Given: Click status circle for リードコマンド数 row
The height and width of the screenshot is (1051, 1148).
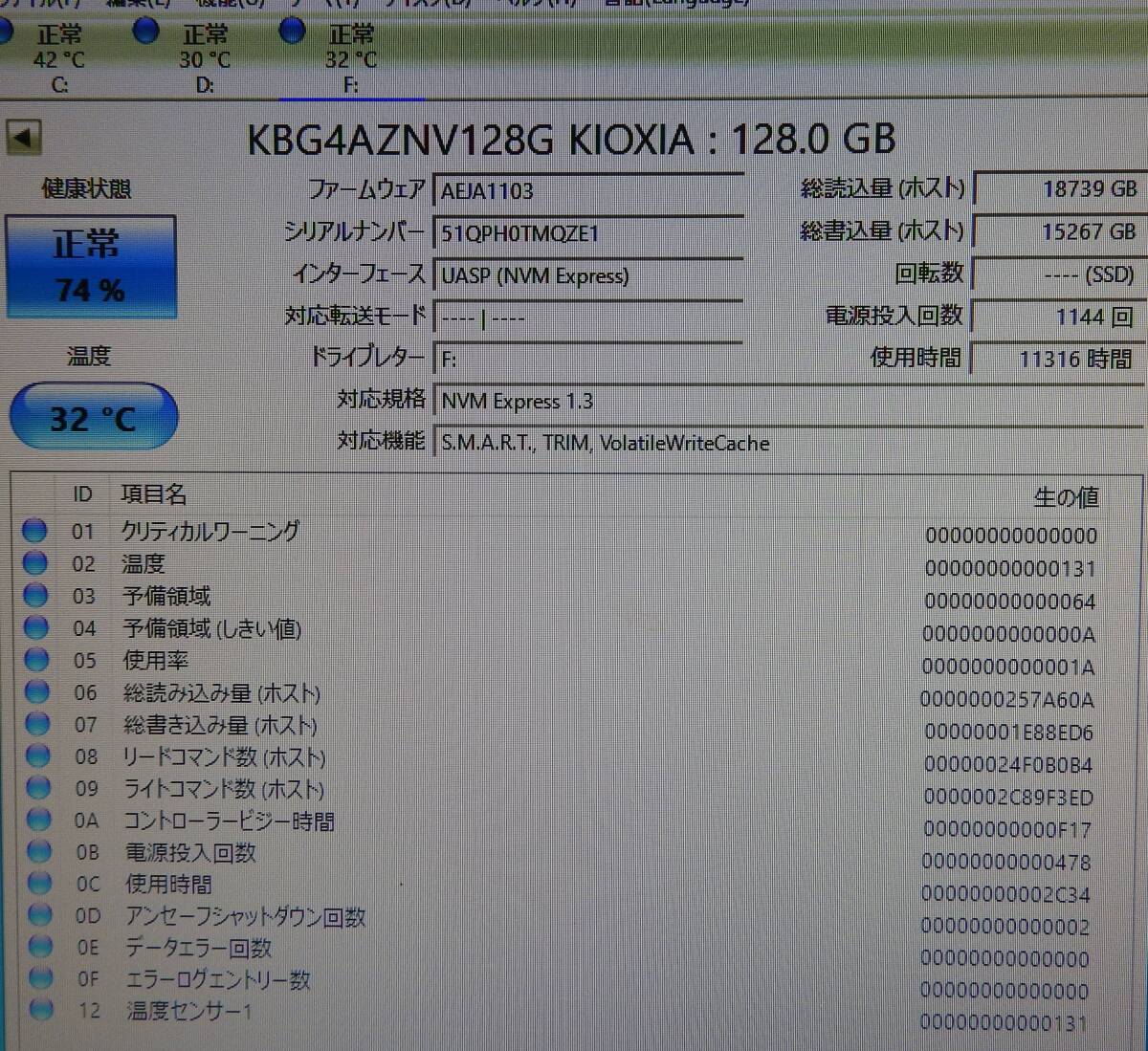Looking at the screenshot, I should click(38, 755).
